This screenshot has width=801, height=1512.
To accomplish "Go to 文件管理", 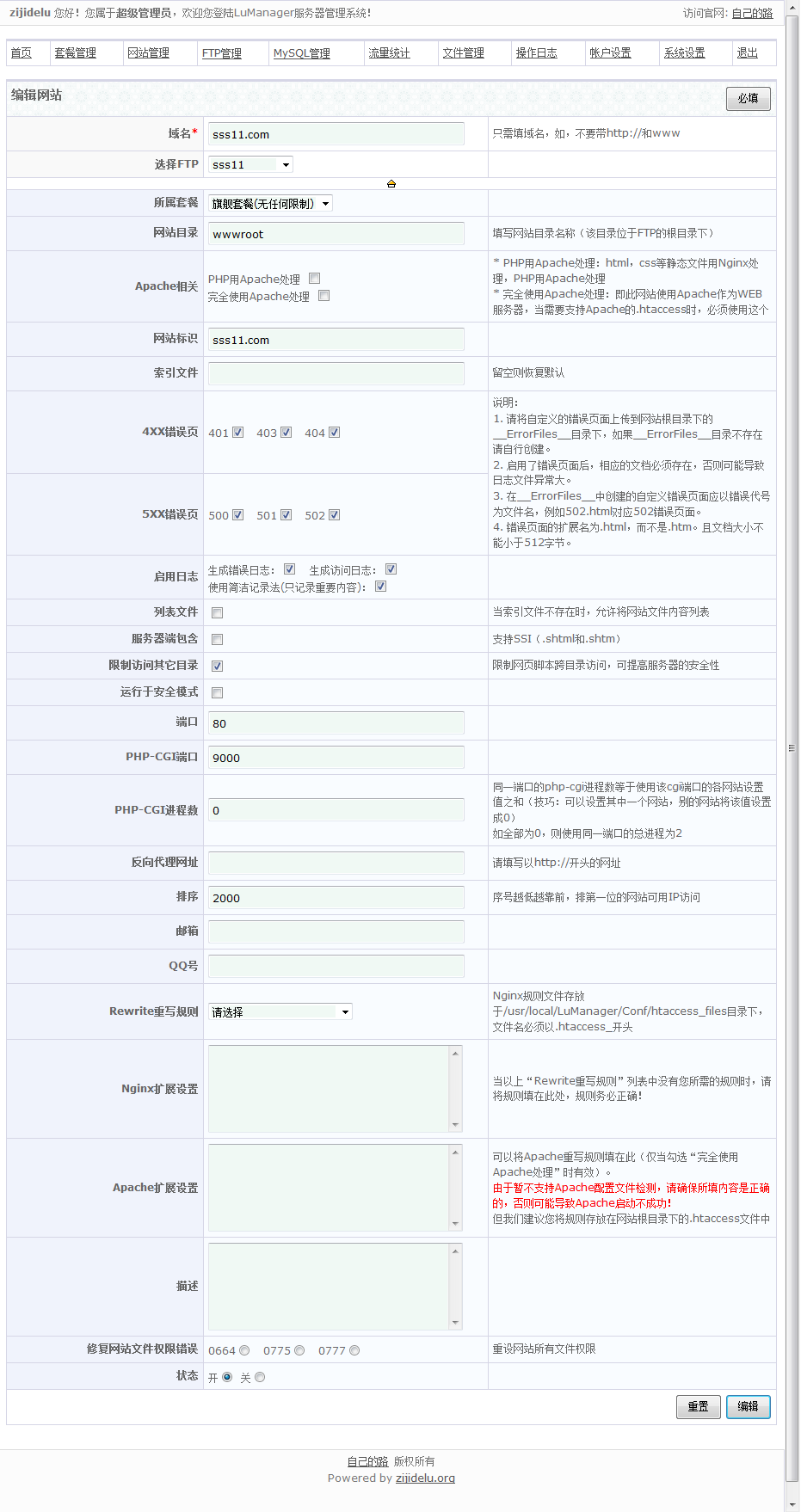I will 464,53.
